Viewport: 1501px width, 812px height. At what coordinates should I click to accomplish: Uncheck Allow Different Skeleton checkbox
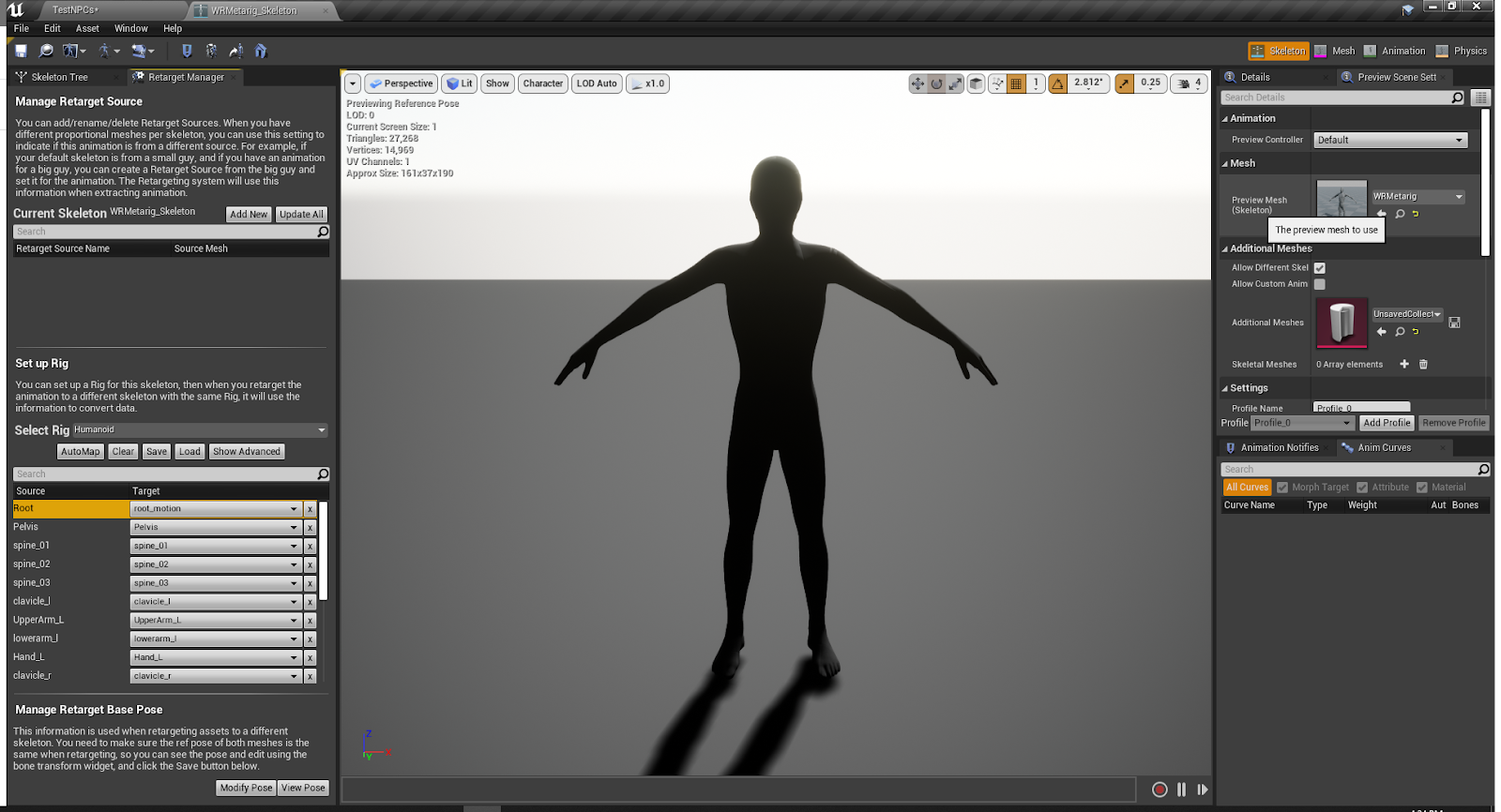coord(1320,268)
